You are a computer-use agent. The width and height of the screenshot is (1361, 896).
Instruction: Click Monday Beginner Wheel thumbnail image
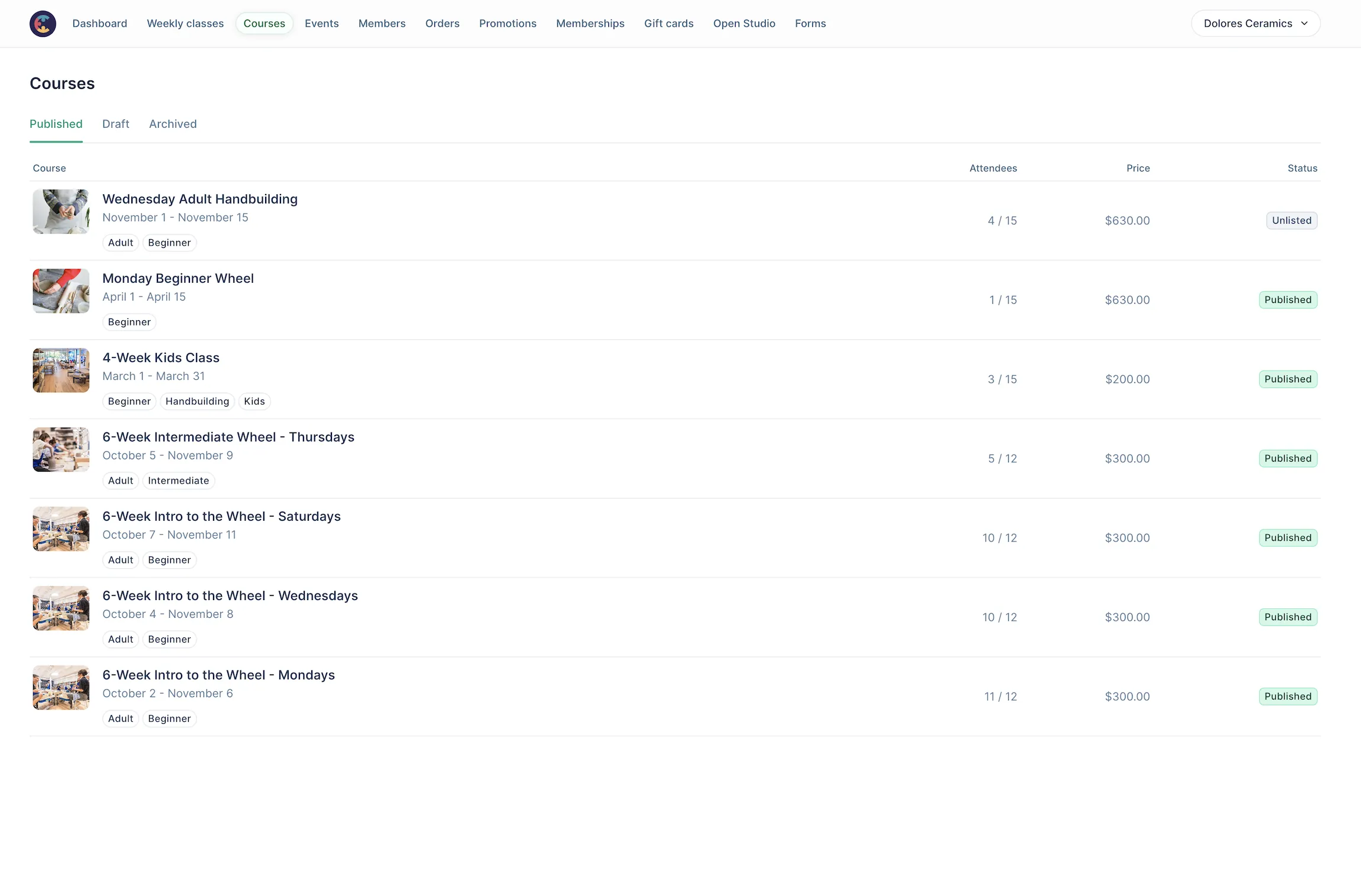(x=61, y=291)
